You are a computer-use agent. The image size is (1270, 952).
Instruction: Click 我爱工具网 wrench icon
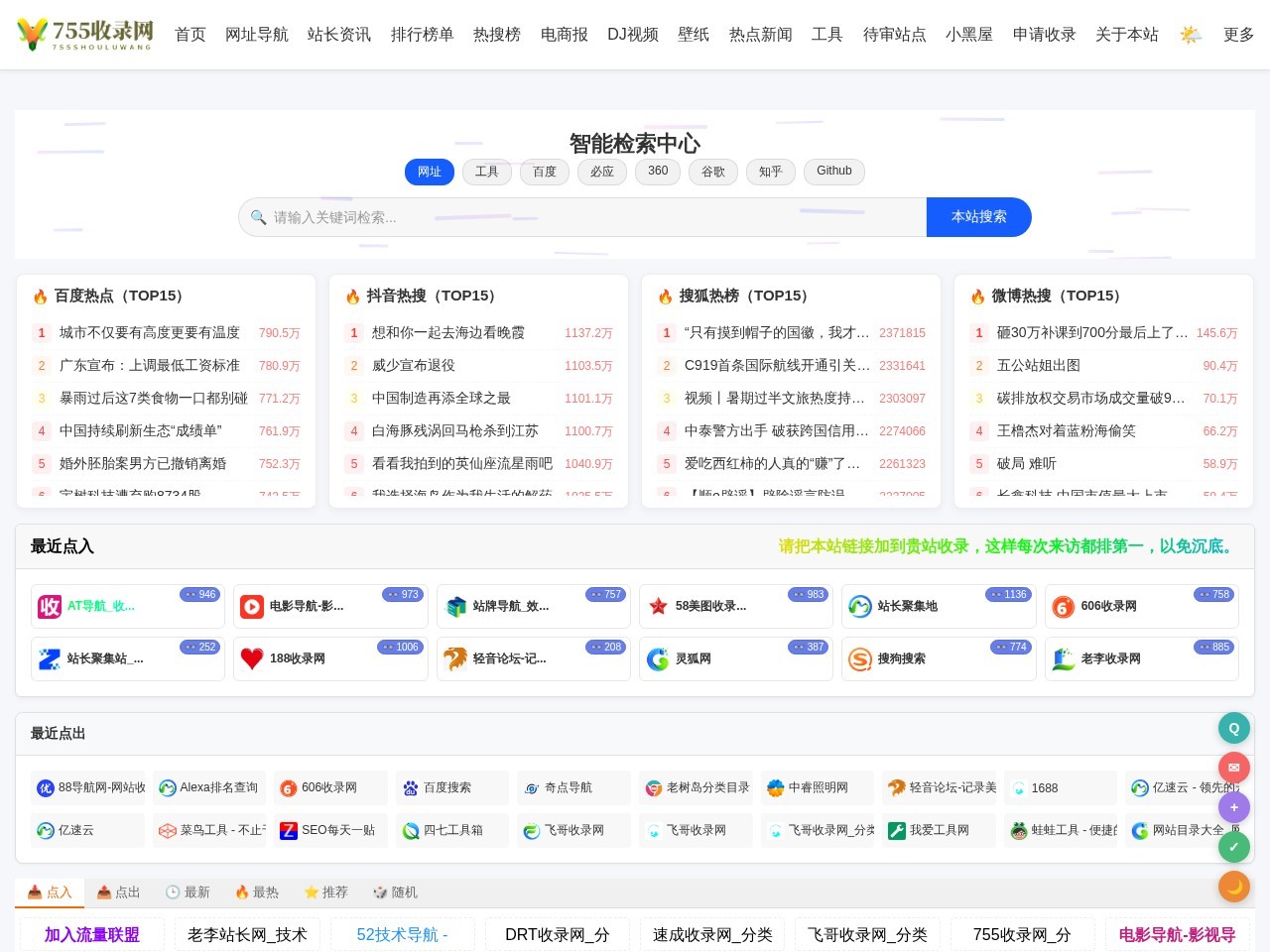click(897, 831)
